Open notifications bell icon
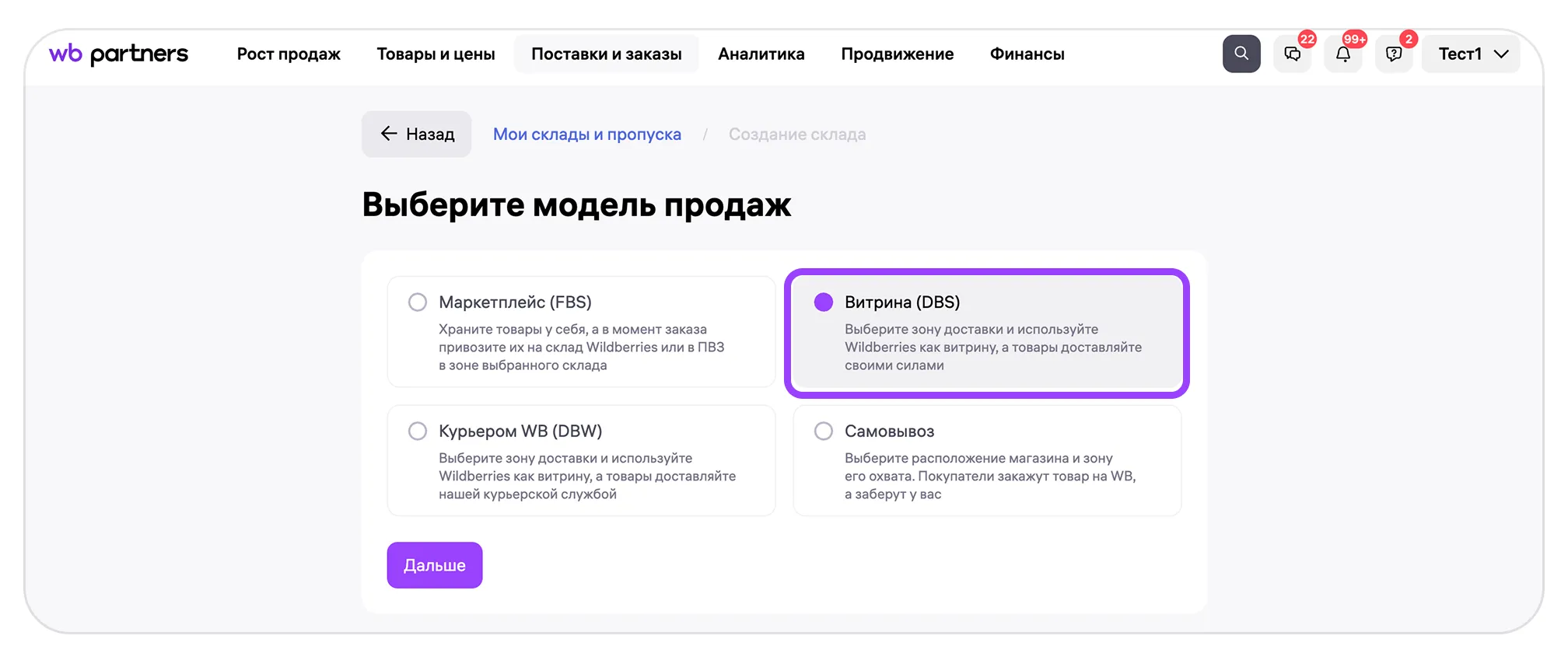The width and height of the screenshot is (1568, 660). pyautogui.click(x=1343, y=54)
